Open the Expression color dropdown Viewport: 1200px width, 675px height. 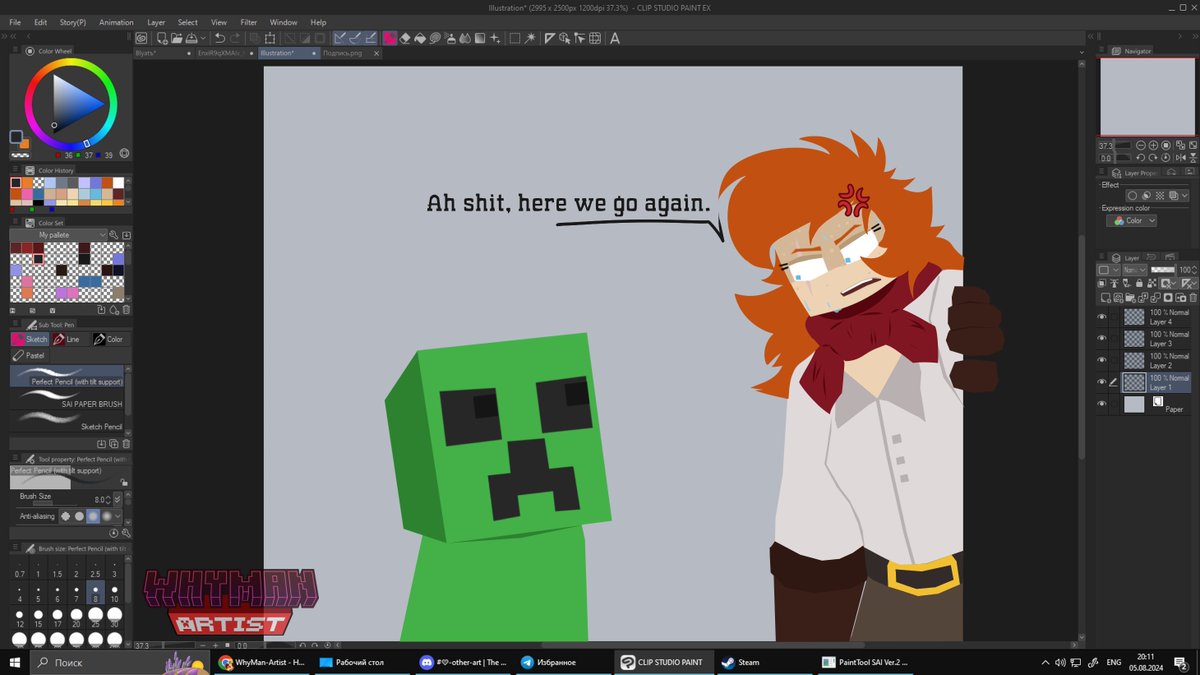[1132, 221]
